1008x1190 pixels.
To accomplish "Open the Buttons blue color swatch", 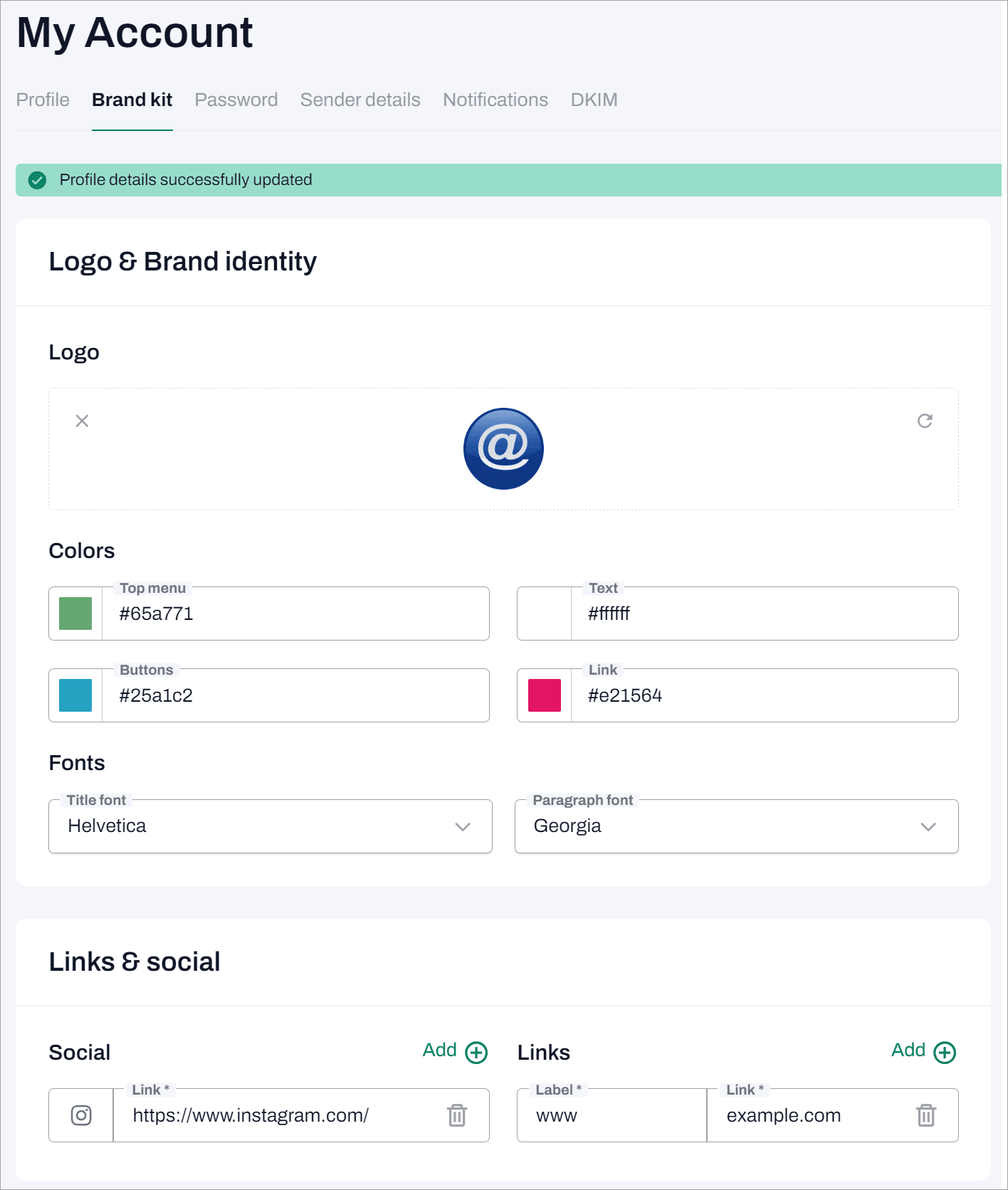I will [75, 695].
